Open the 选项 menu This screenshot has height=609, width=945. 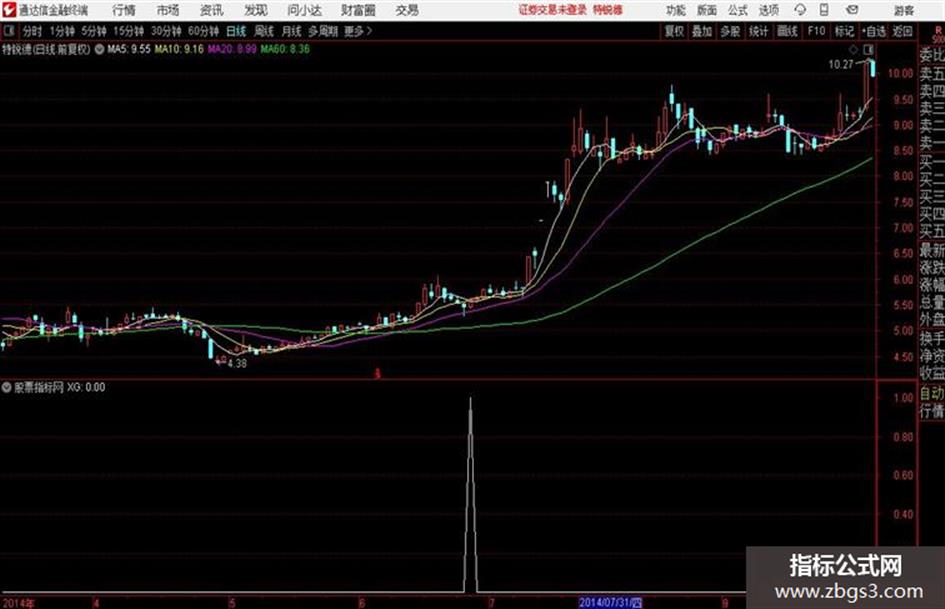[769, 10]
